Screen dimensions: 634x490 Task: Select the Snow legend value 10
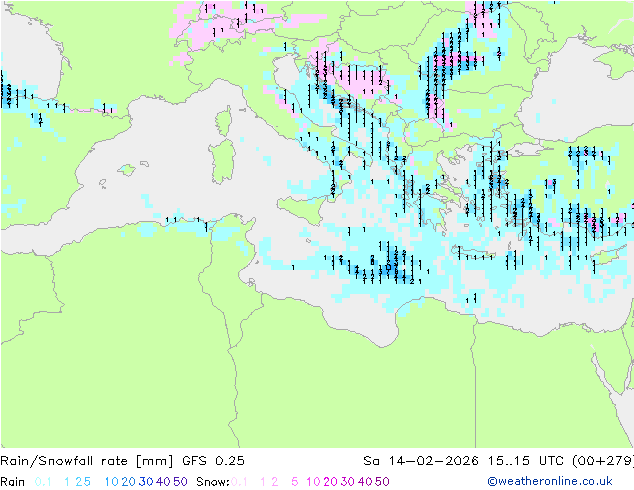(313, 482)
